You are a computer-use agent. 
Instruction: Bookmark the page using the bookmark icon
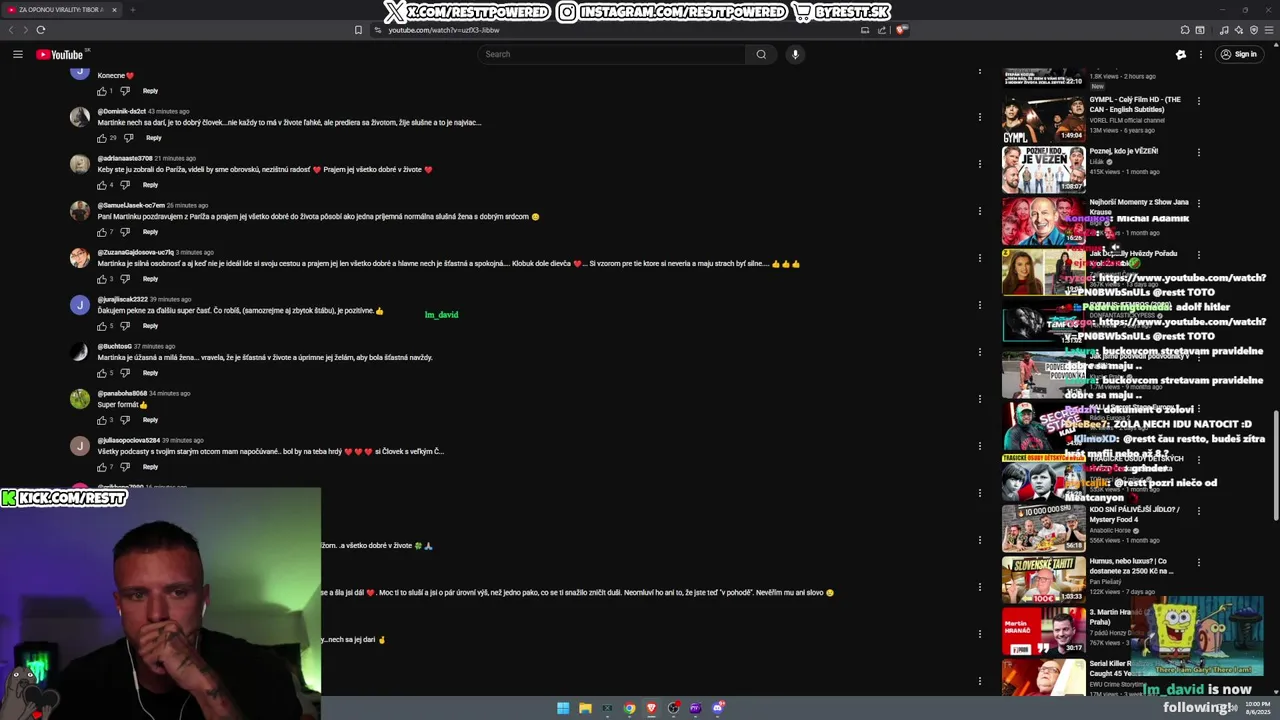(358, 30)
